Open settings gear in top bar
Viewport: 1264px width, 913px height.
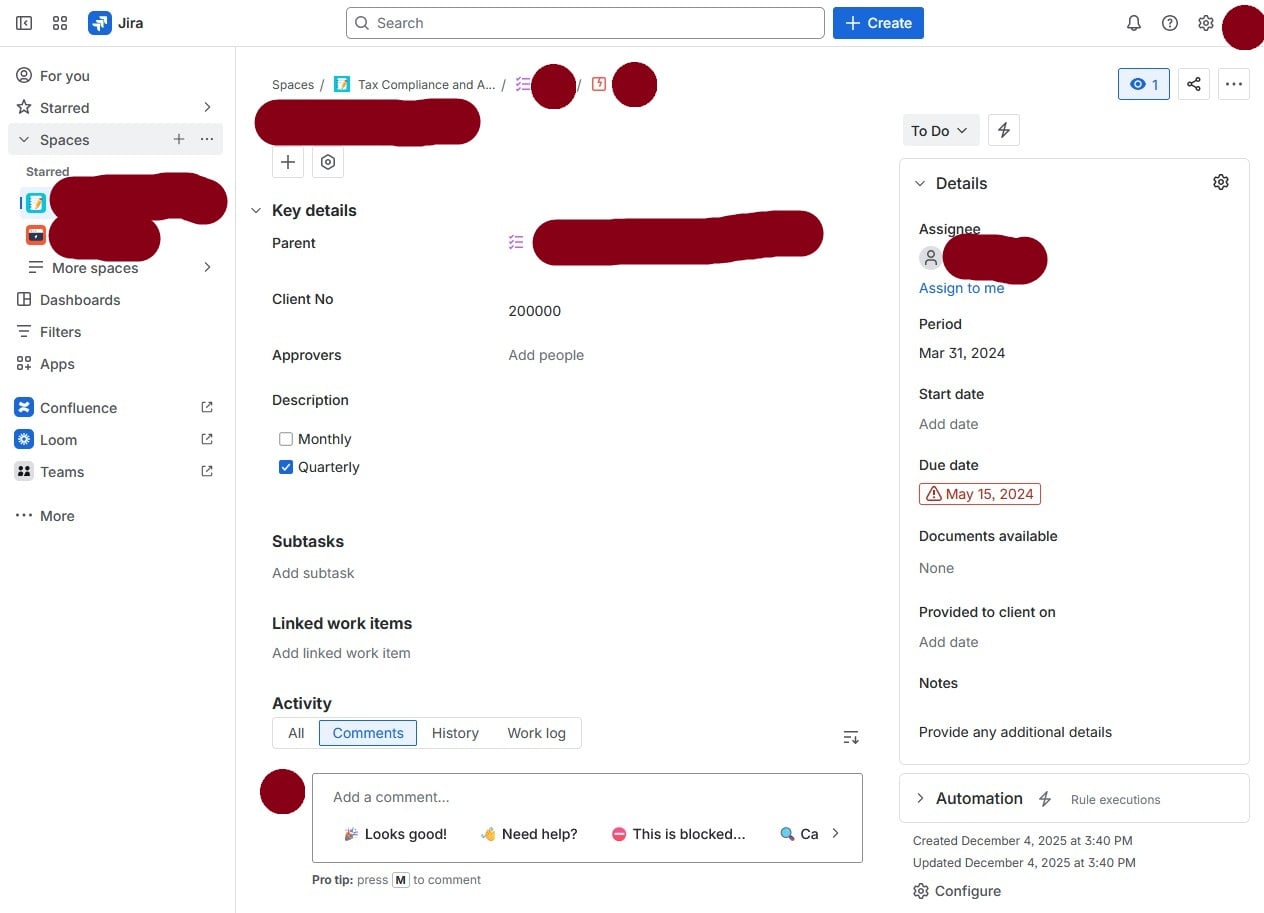(1206, 23)
